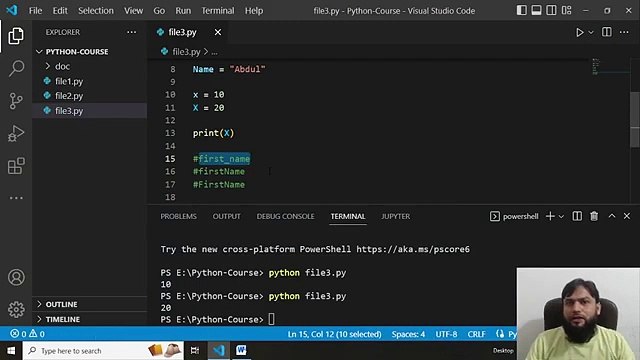The image size is (640, 360).
Task: Open run options dropdown arrow
Action: (x=591, y=32)
